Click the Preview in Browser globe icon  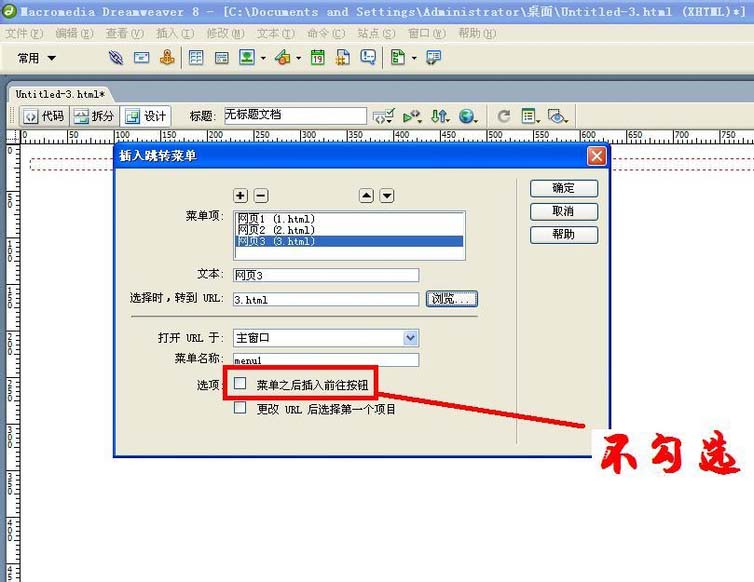pyautogui.click(x=467, y=116)
